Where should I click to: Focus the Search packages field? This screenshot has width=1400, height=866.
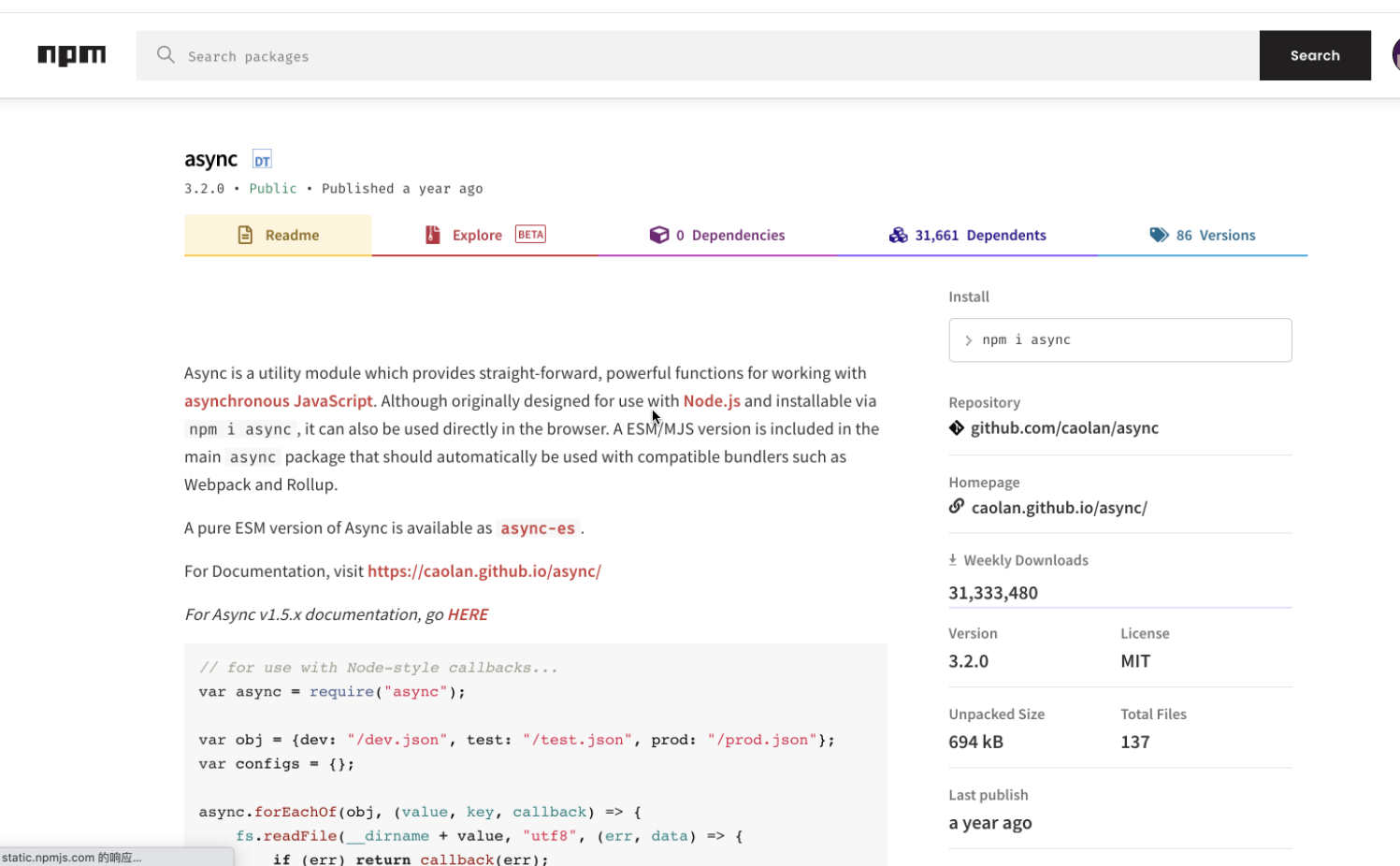tap(698, 55)
